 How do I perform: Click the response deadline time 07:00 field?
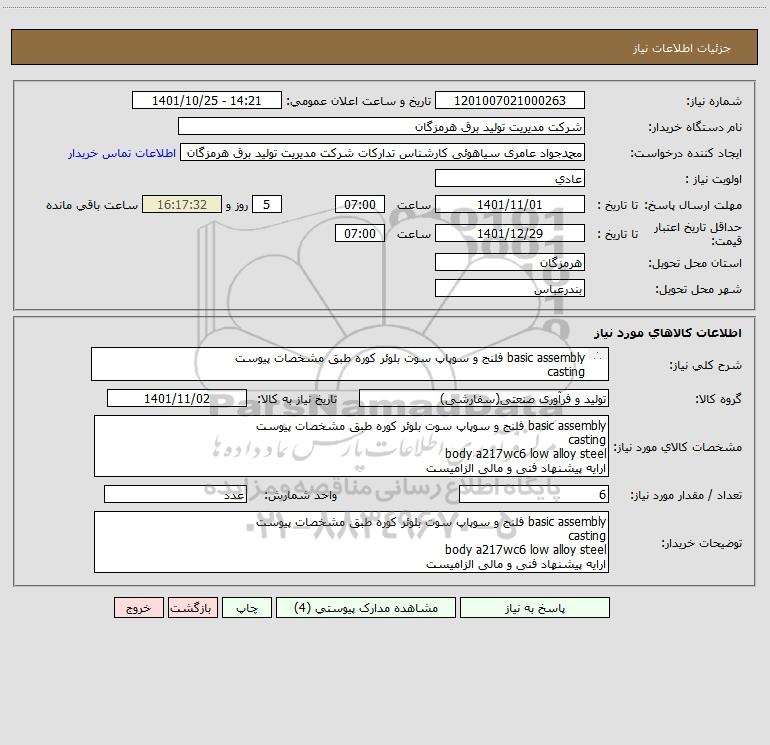point(359,204)
